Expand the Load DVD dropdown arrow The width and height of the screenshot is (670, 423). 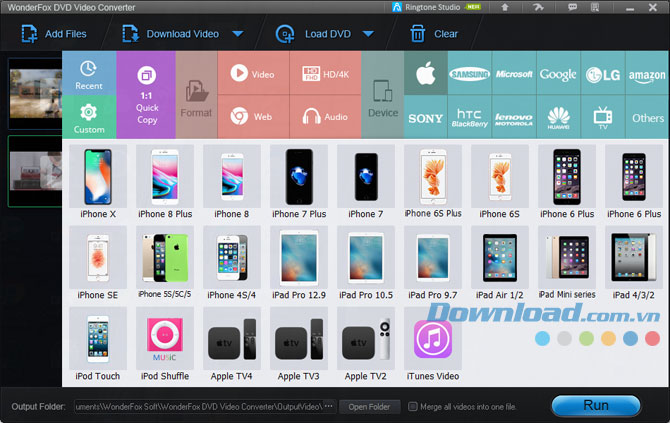pos(368,34)
